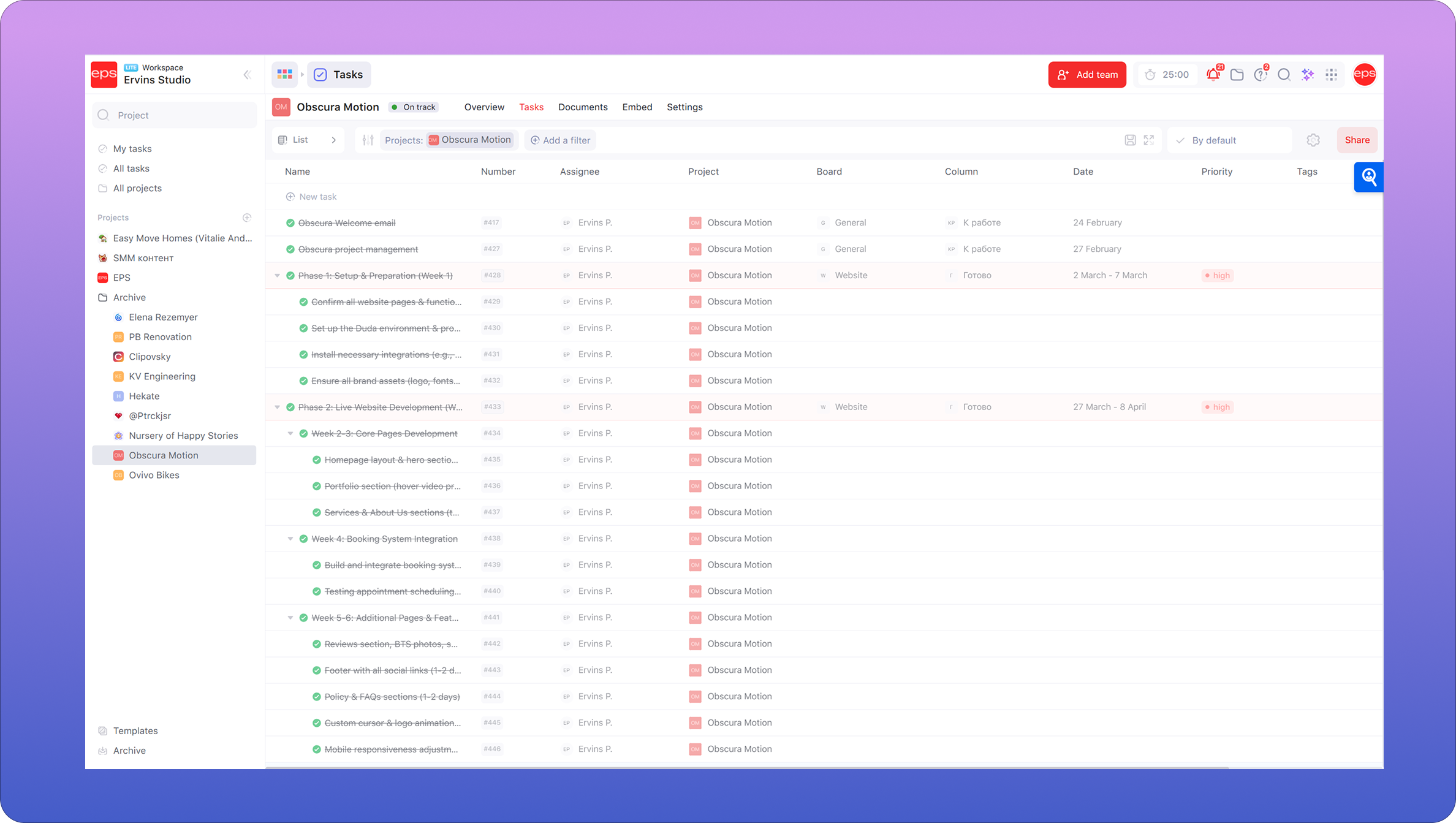Click the save view icon

point(1130,140)
